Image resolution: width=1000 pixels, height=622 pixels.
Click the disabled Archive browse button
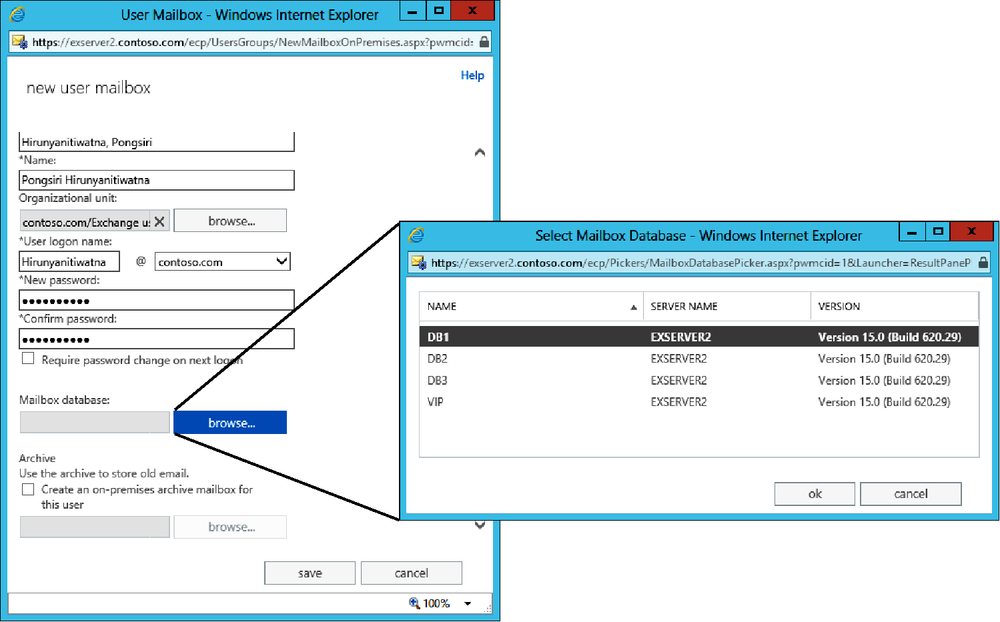(230, 527)
